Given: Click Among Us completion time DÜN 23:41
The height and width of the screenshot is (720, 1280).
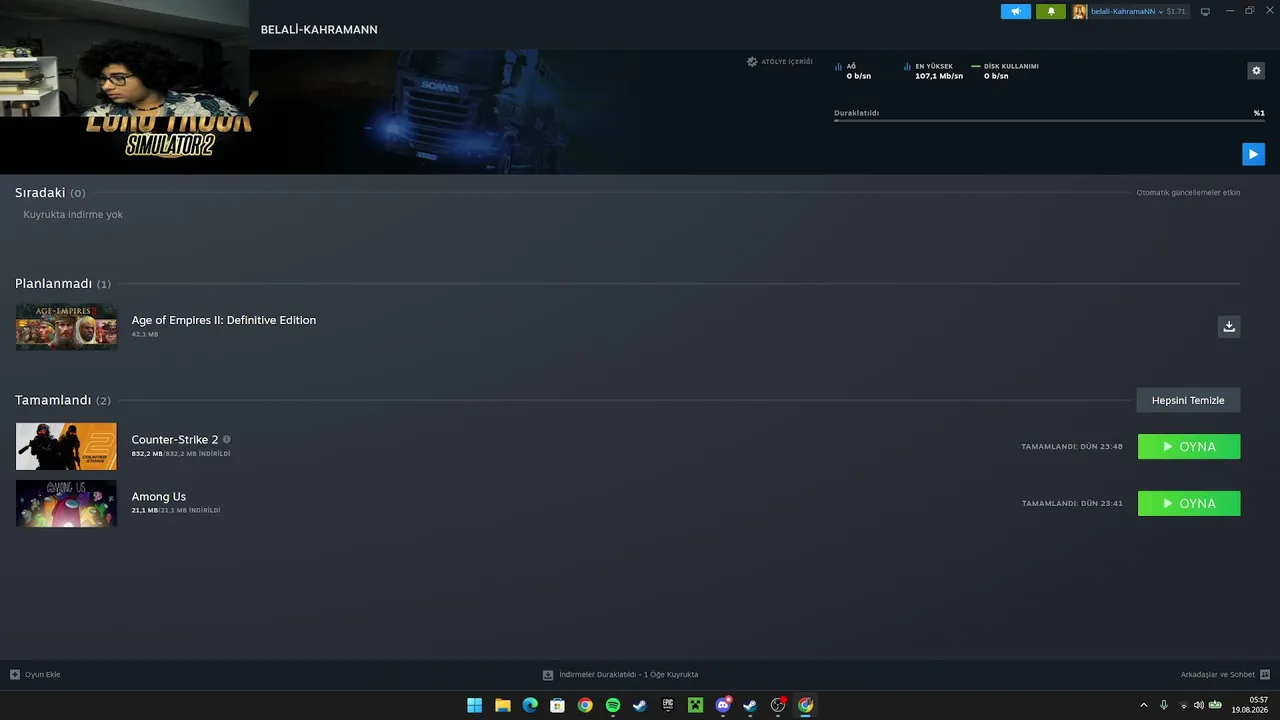Looking at the screenshot, I should [1072, 504].
